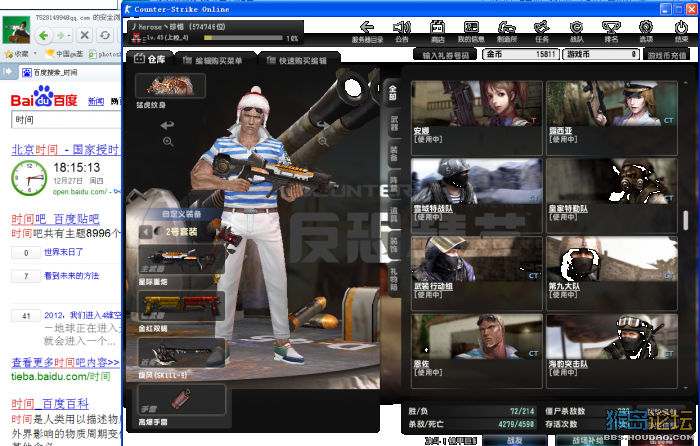700x446 pixels.
Task: Select the 阵营 category side tab
Action: tap(394, 184)
